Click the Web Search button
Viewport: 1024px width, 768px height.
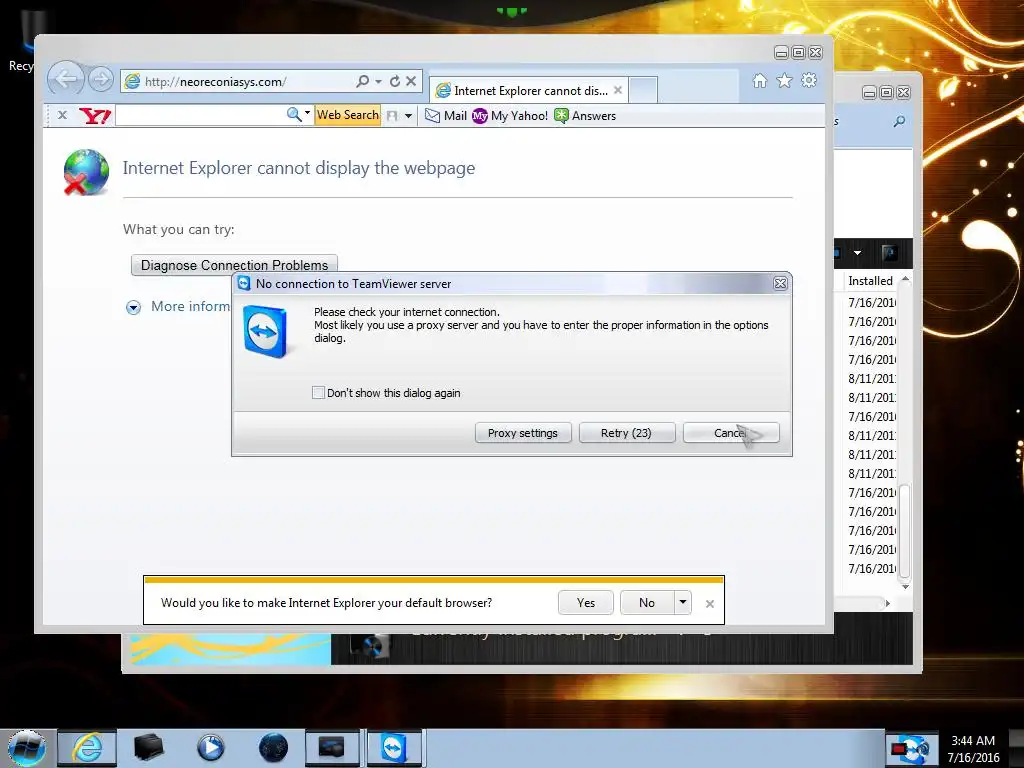[x=347, y=115]
